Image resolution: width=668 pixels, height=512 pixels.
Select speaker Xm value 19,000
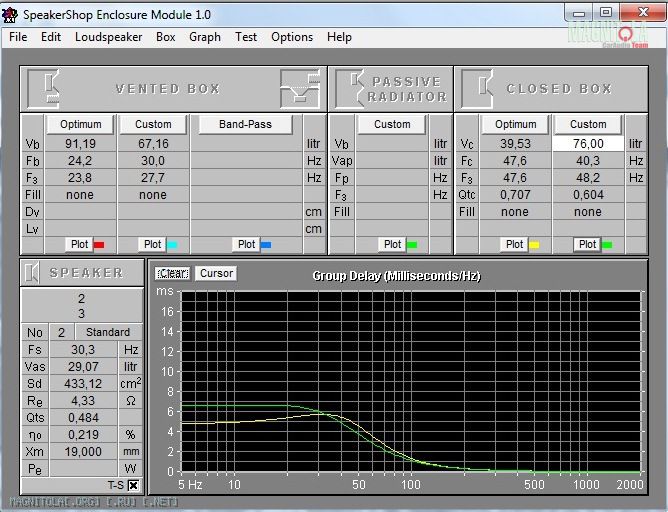pos(83,452)
